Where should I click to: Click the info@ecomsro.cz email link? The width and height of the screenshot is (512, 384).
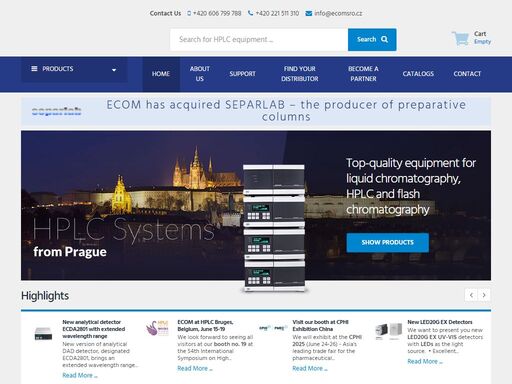[x=338, y=13]
